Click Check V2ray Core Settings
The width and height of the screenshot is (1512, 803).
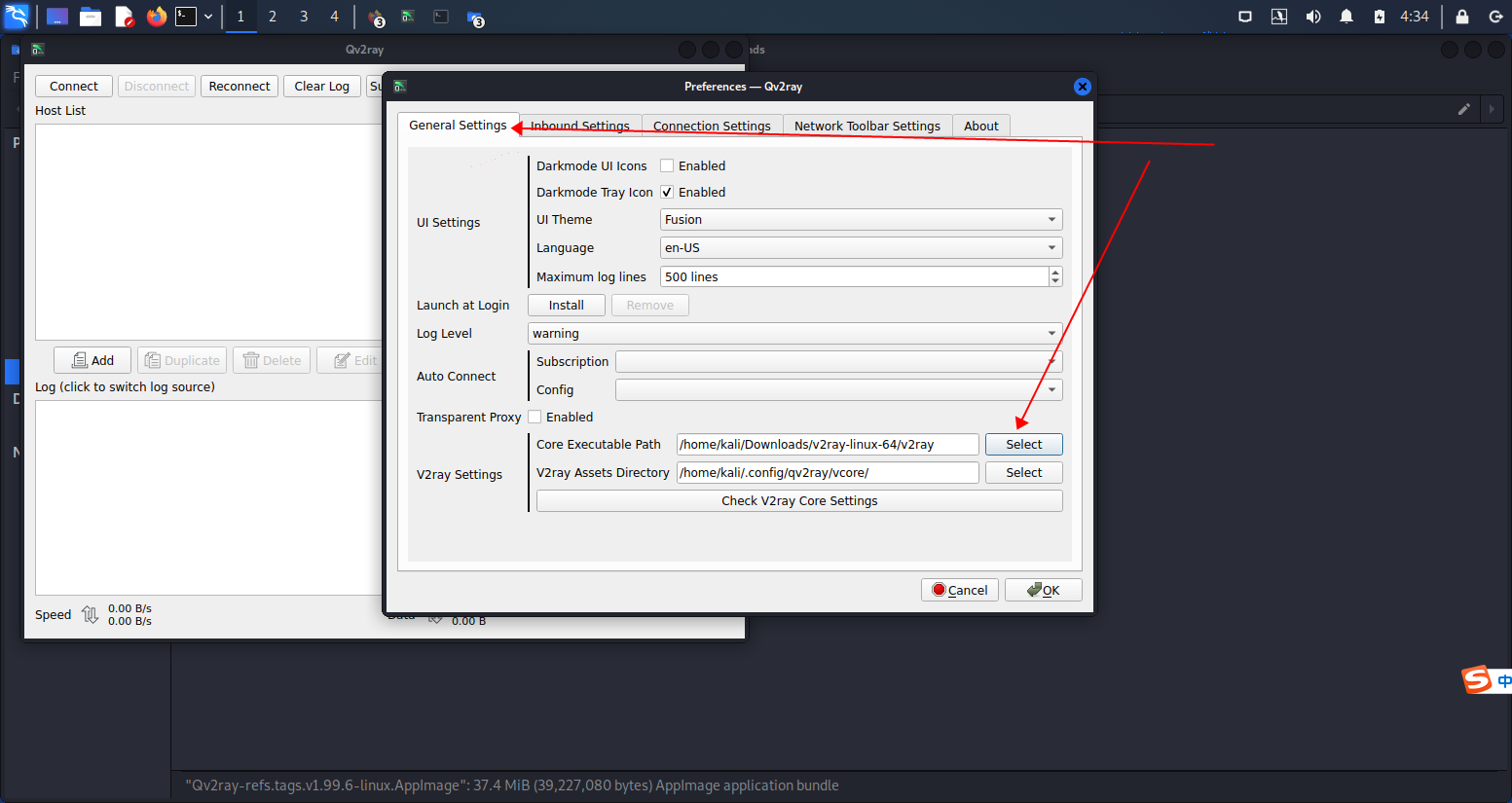point(799,501)
